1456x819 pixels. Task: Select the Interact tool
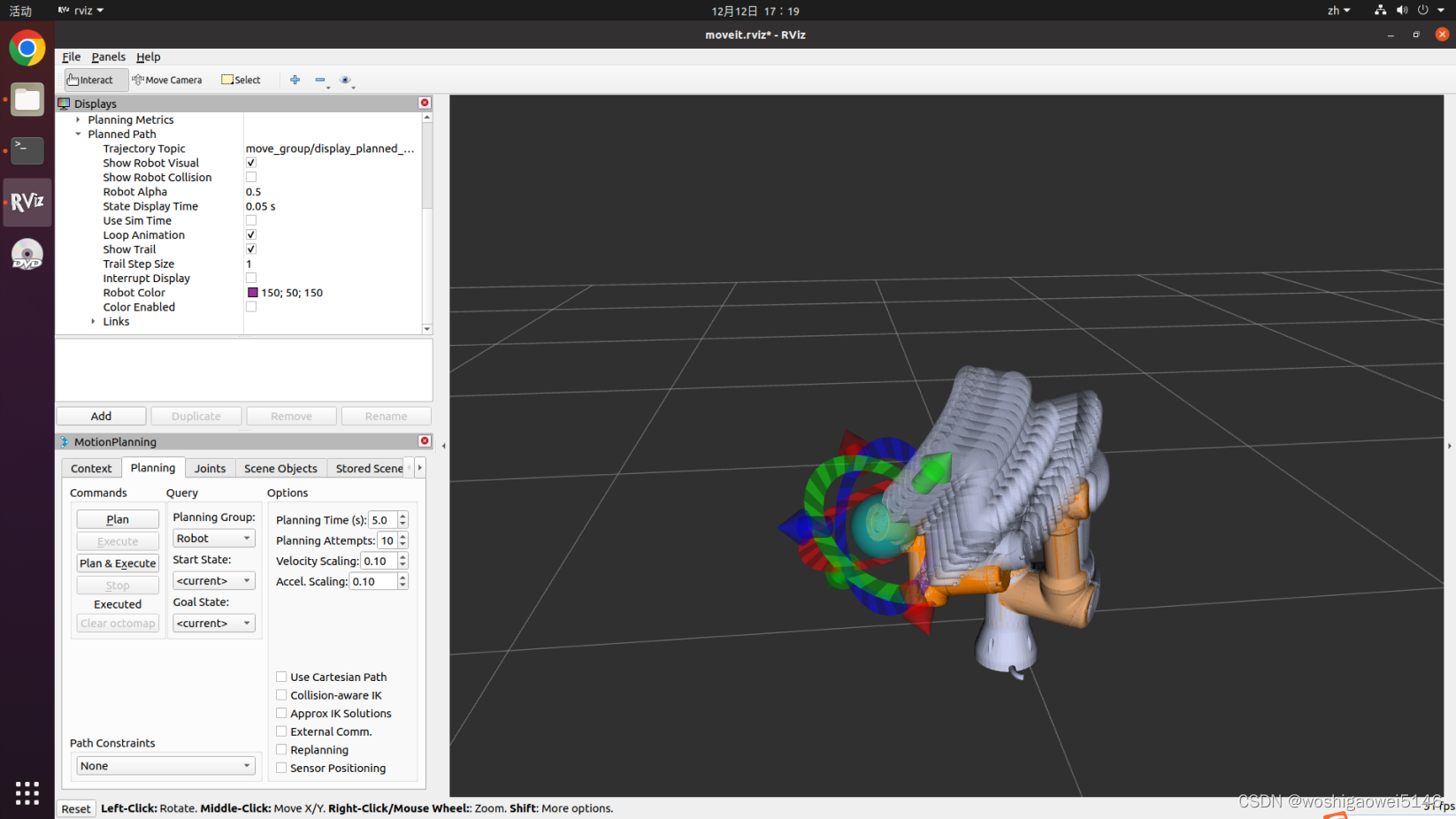[x=96, y=80]
